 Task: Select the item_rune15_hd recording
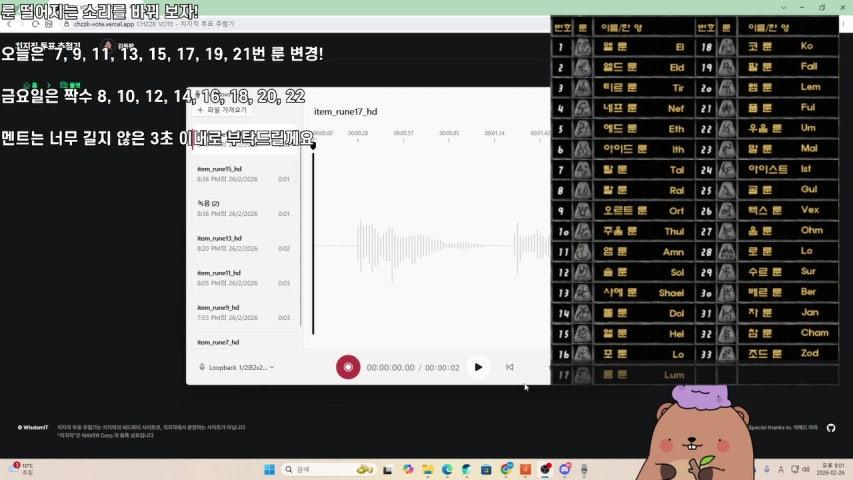243,174
